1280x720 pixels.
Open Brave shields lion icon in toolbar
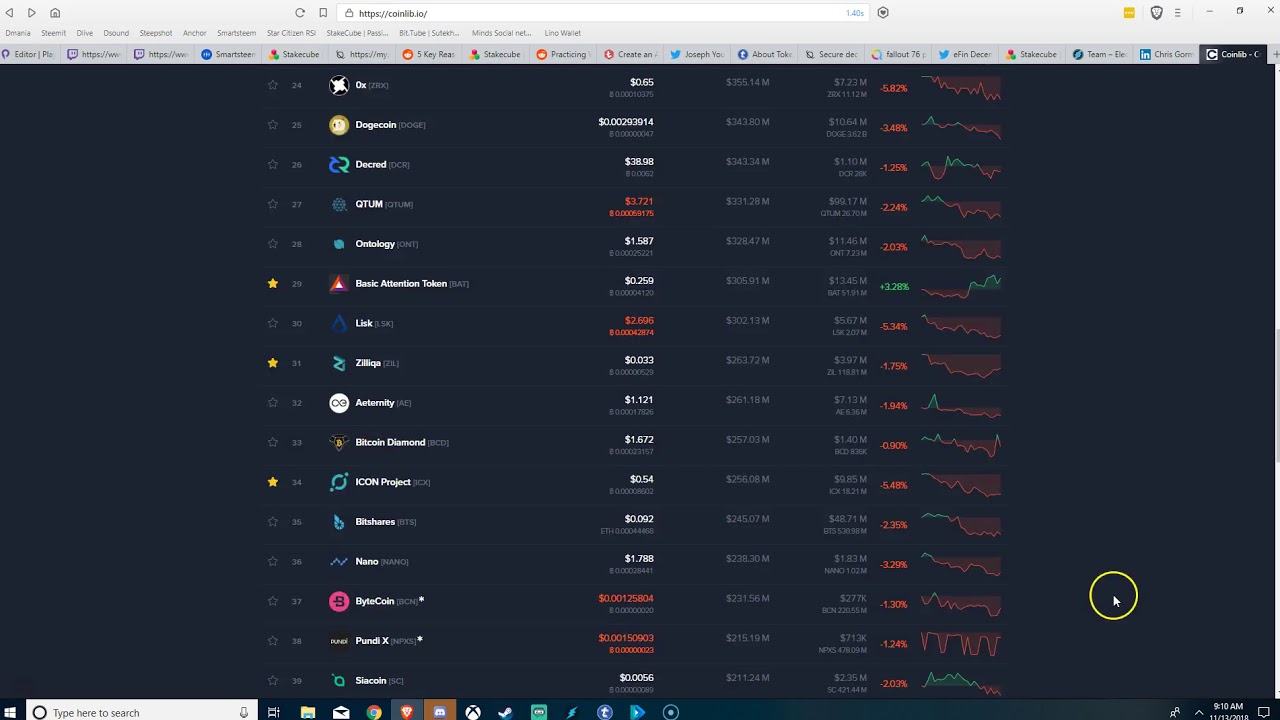1157,13
